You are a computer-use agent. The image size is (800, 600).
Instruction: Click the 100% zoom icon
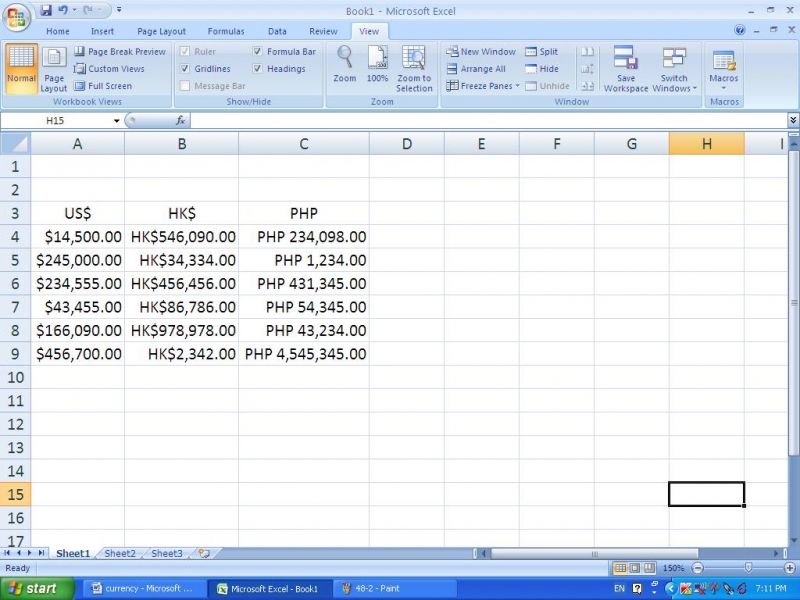tap(378, 68)
